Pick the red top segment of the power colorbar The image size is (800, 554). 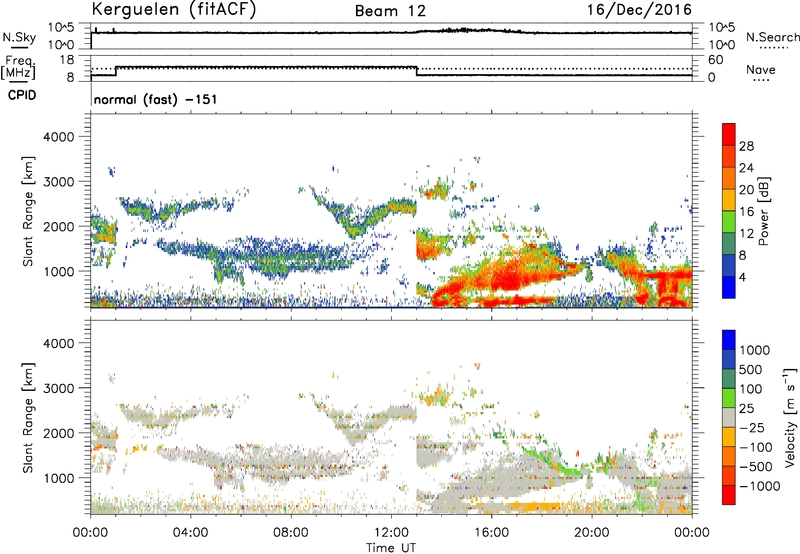coord(729,134)
